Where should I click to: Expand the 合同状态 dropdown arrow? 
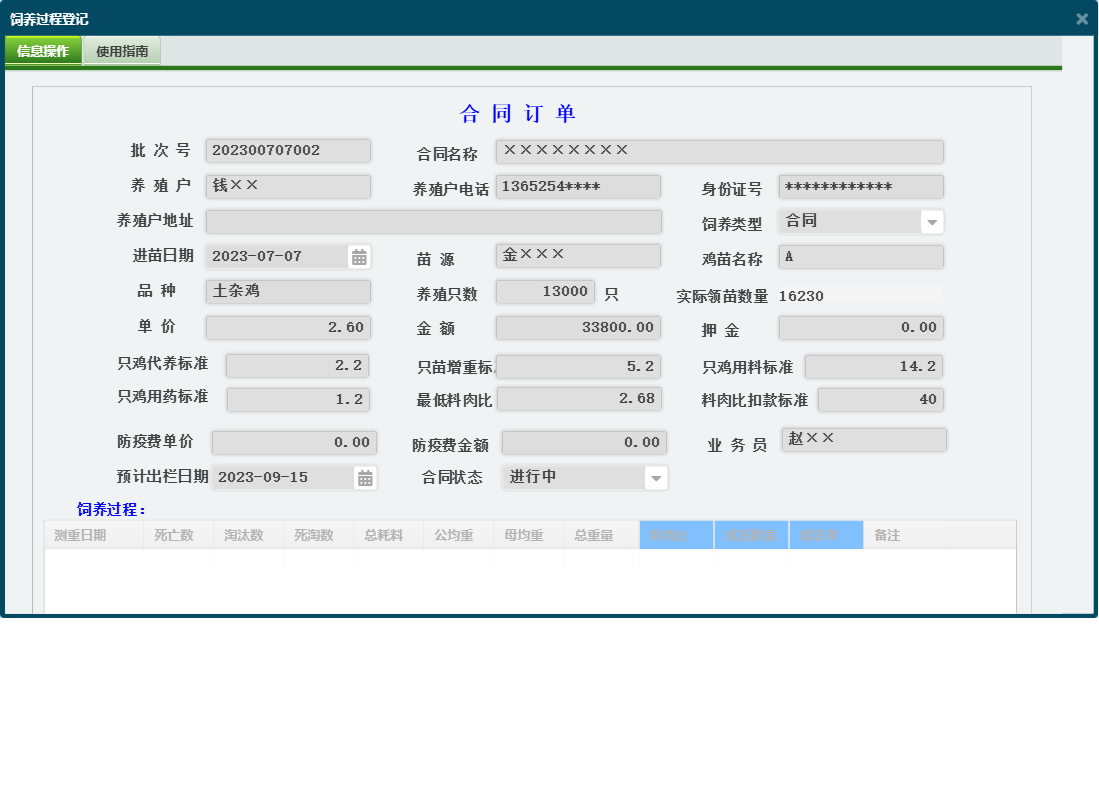(657, 477)
